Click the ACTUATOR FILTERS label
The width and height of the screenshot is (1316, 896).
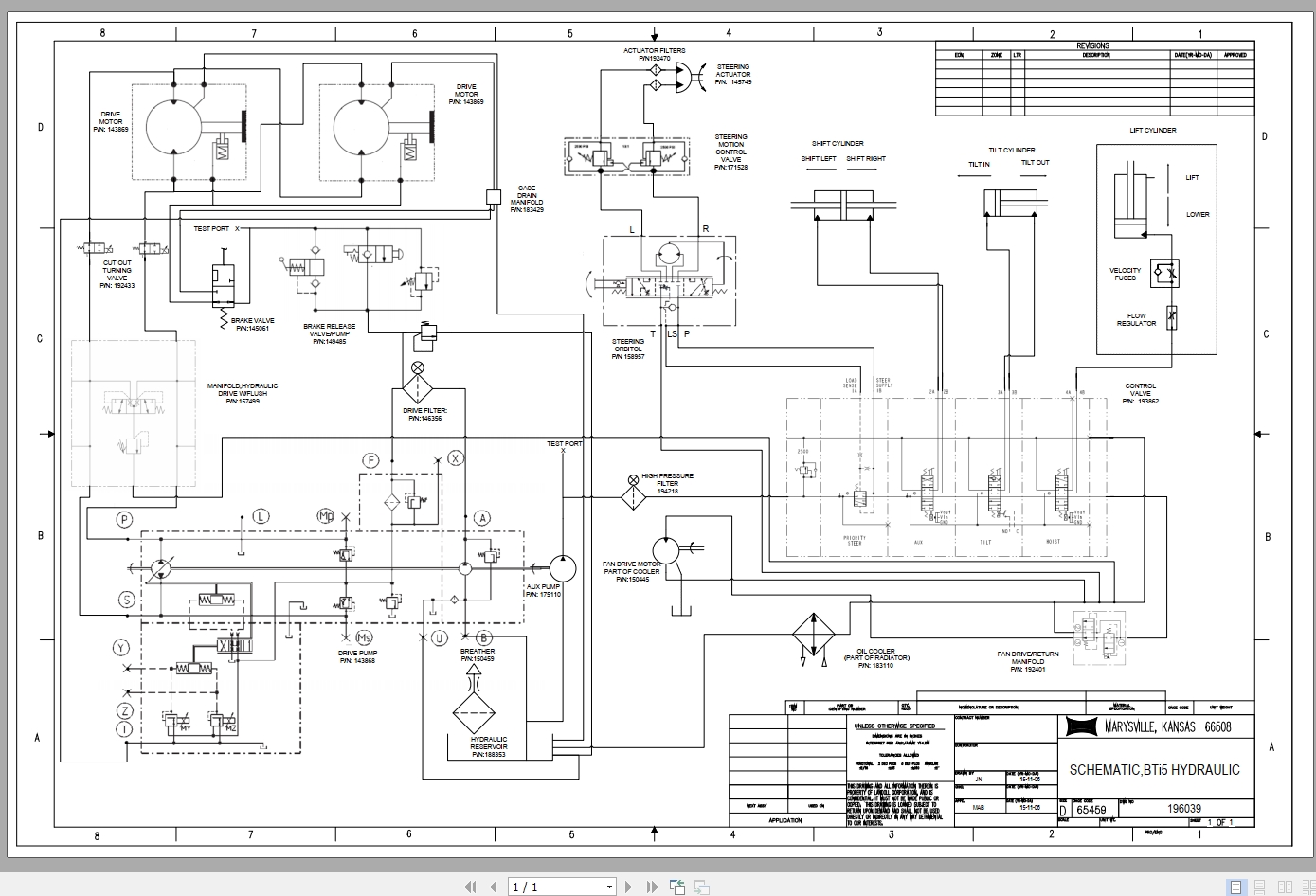coord(655,54)
